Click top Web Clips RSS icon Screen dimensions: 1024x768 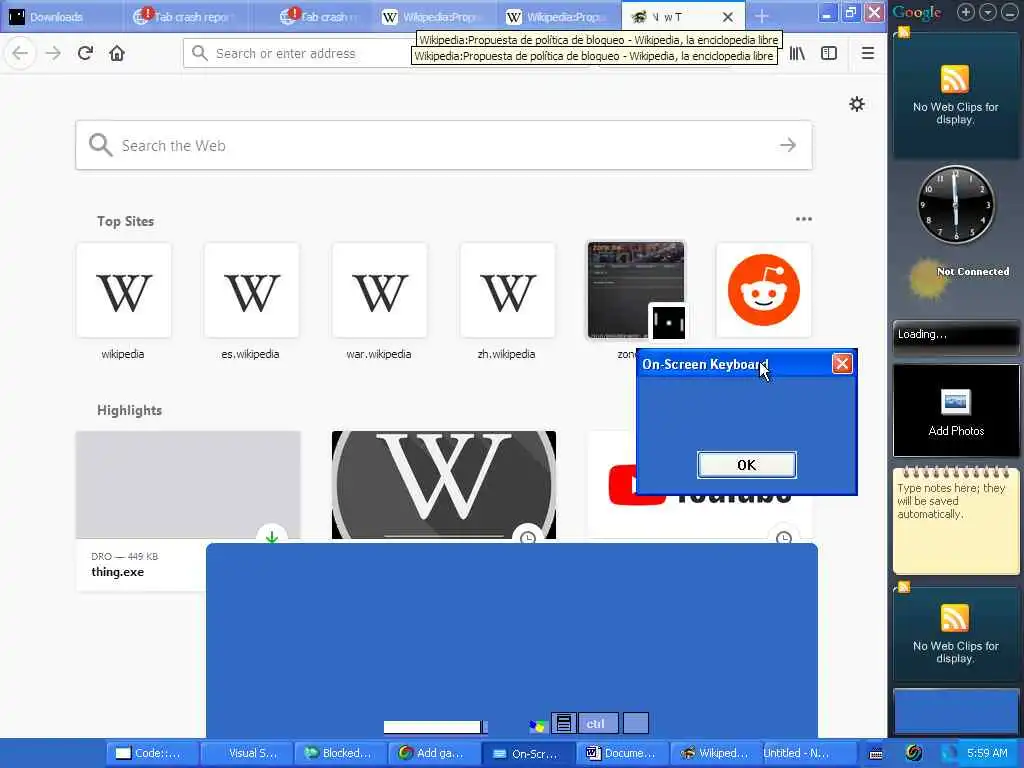tap(955, 80)
